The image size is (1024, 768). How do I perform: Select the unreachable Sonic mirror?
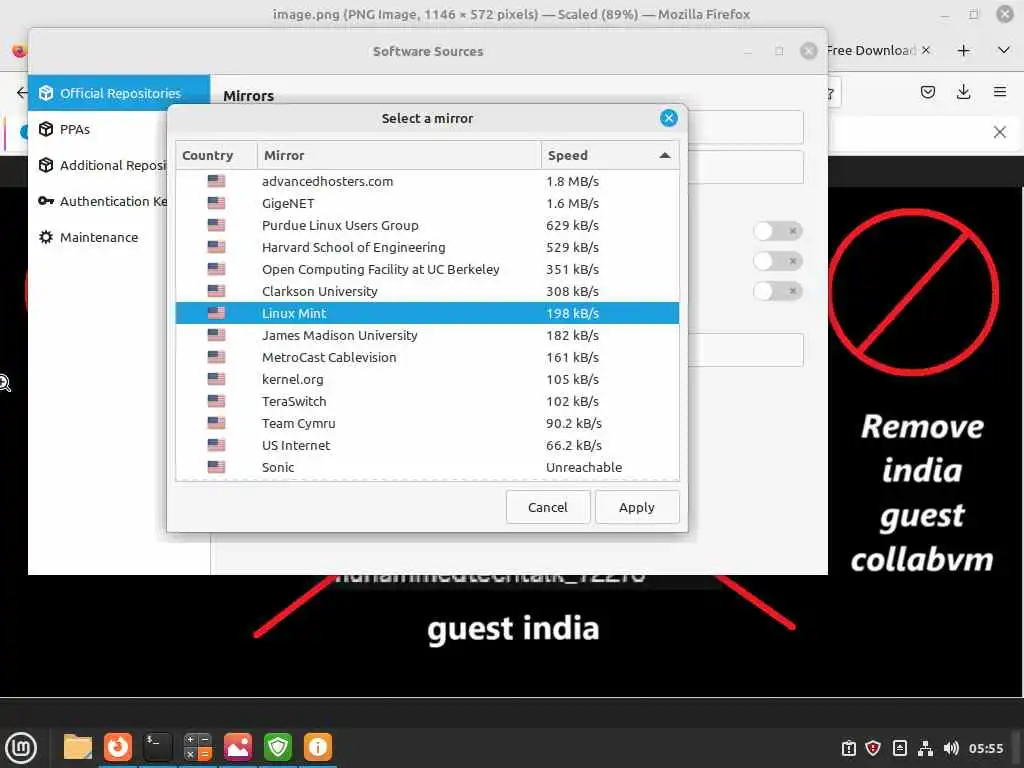pos(427,467)
